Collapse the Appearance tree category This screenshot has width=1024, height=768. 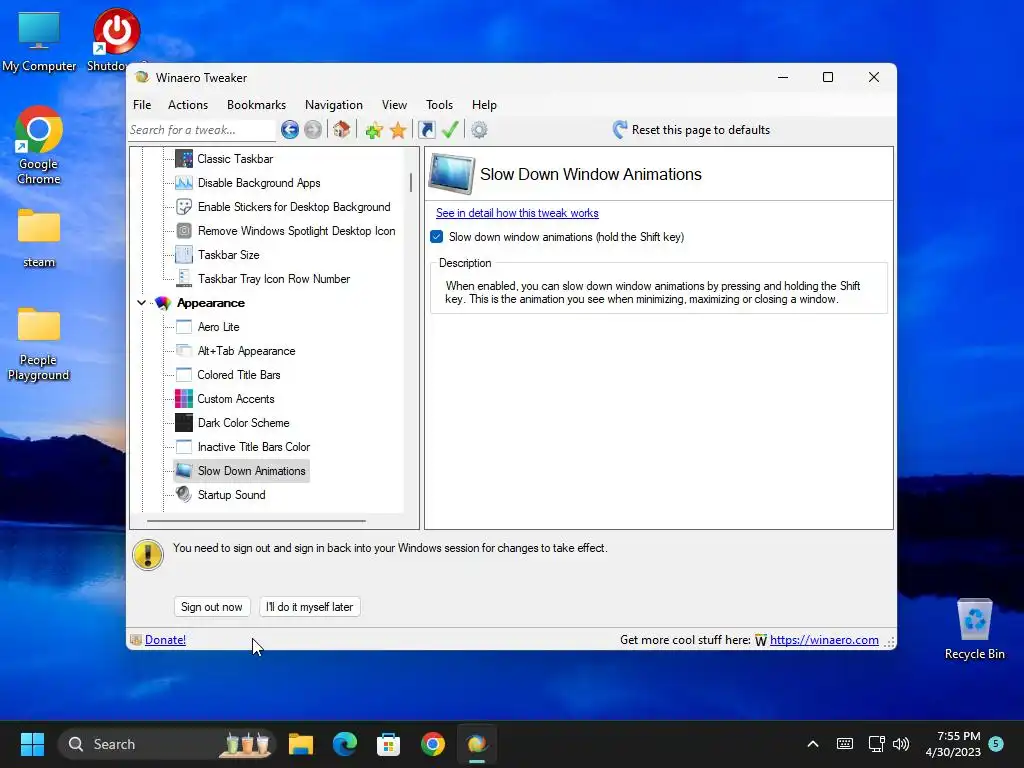(x=141, y=303)
